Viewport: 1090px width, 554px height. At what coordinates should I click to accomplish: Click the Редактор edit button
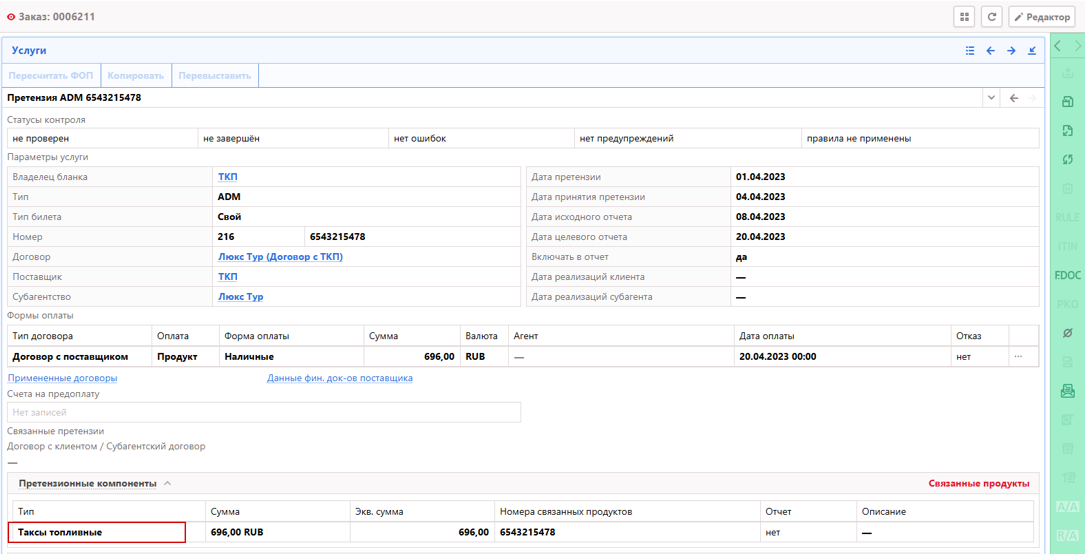1041,17
